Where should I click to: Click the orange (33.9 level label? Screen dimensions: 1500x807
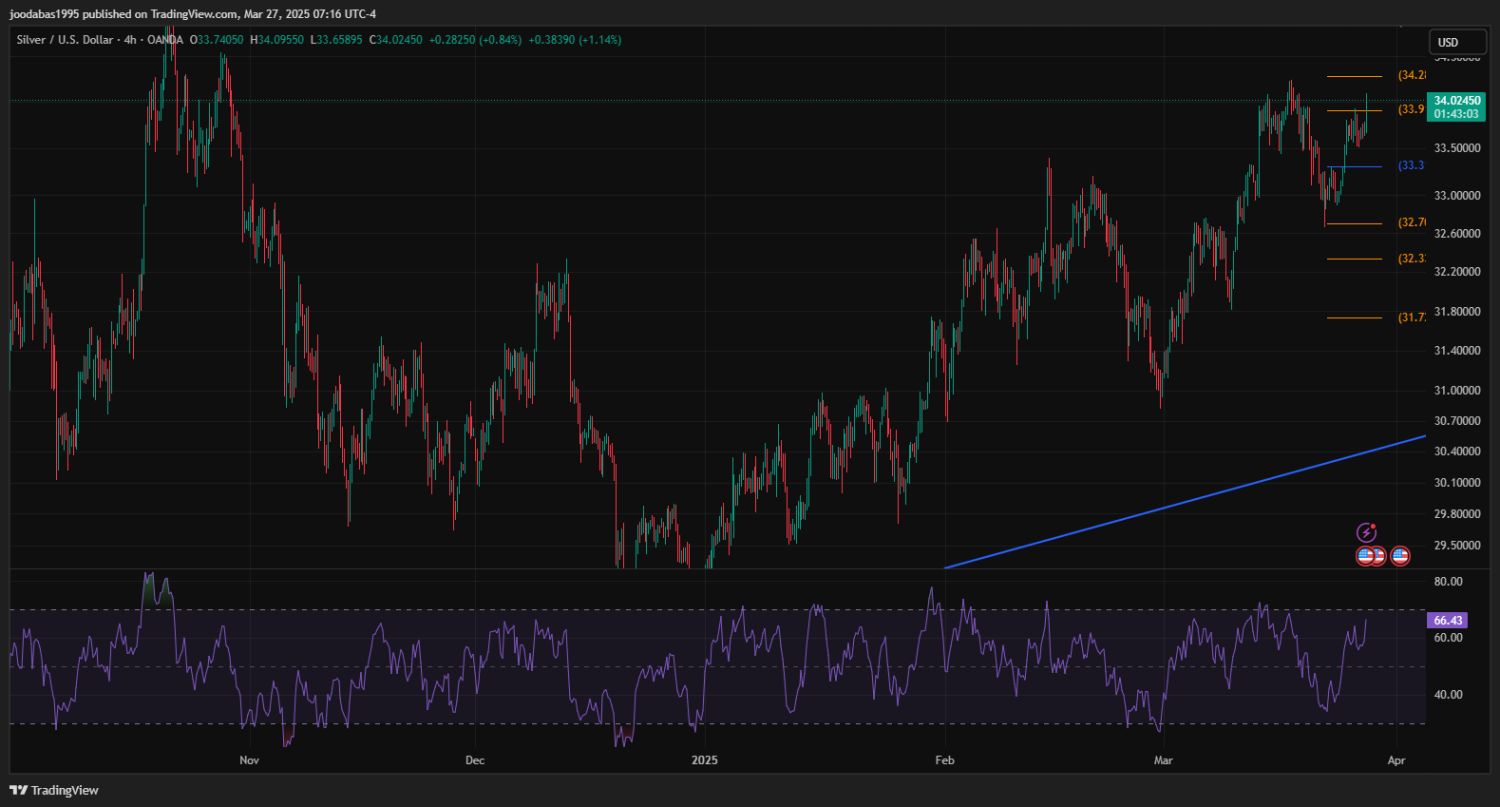1411,109
